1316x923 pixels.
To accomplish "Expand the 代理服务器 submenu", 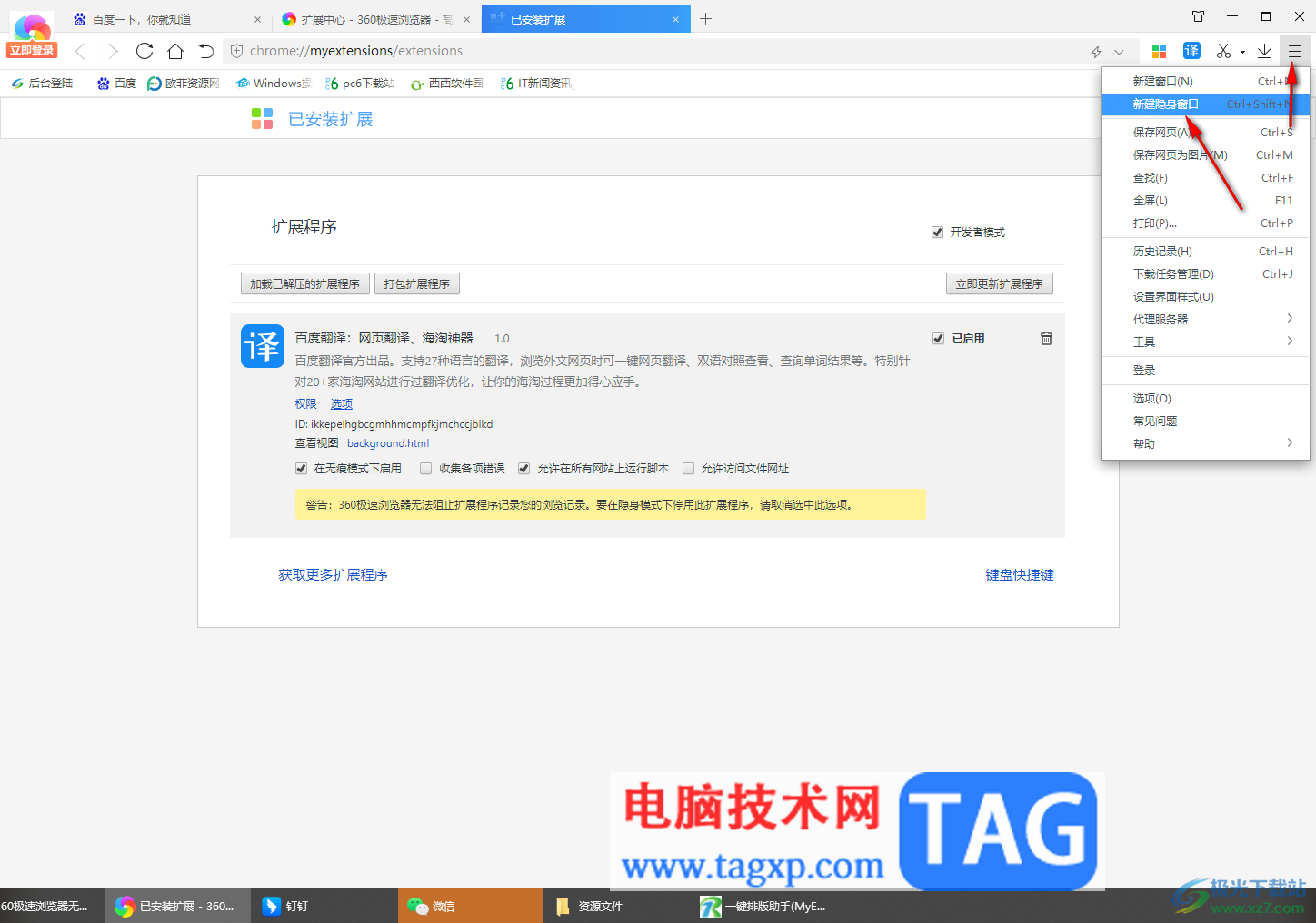I will pyautogui.click(x=1205, y=319).
